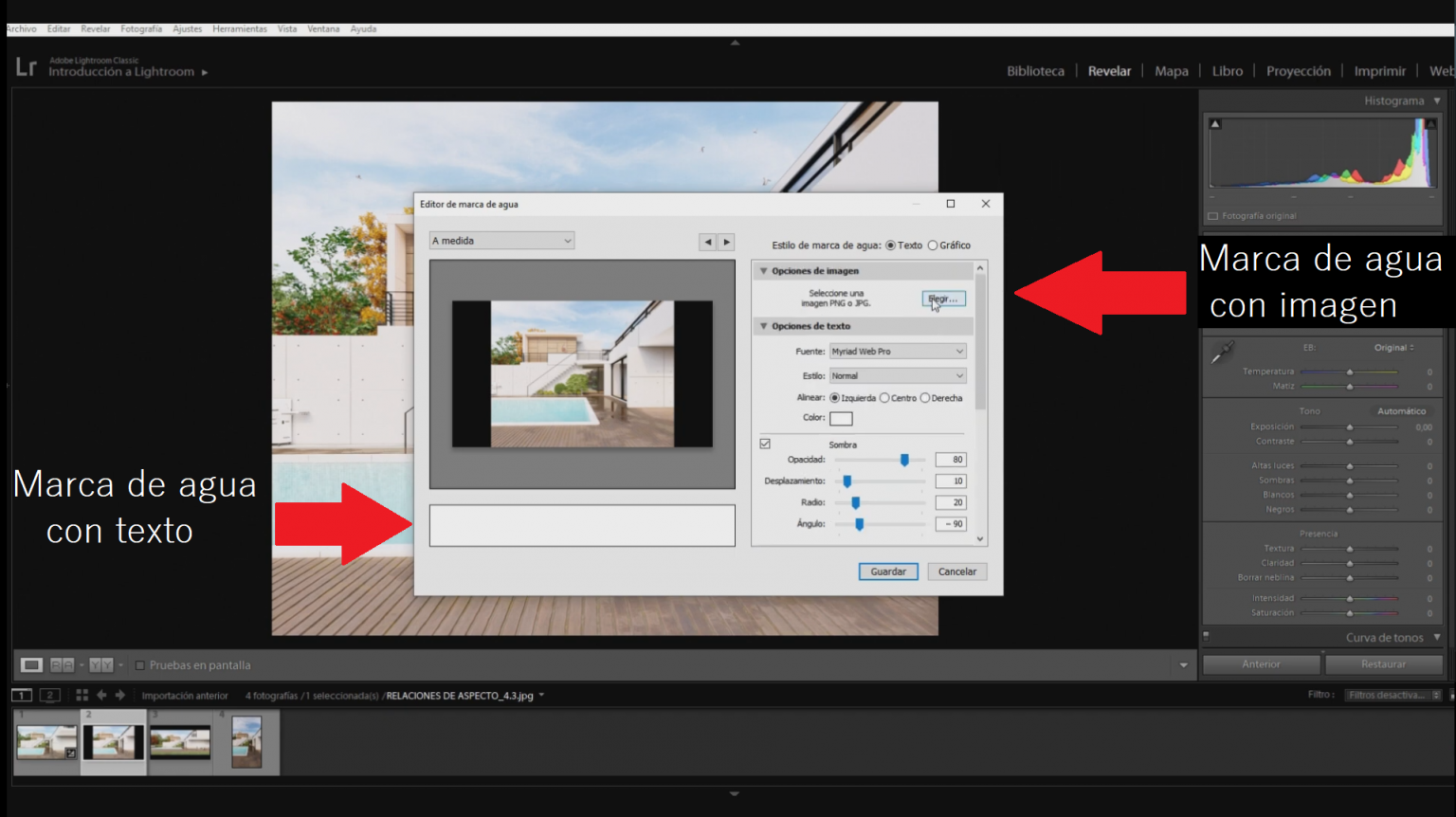The width and height of the screenshot is (1456, 817).
Task: Select the Loupe view icon in the toolbar
Action: pyautogui.click(x=31, y=665)
